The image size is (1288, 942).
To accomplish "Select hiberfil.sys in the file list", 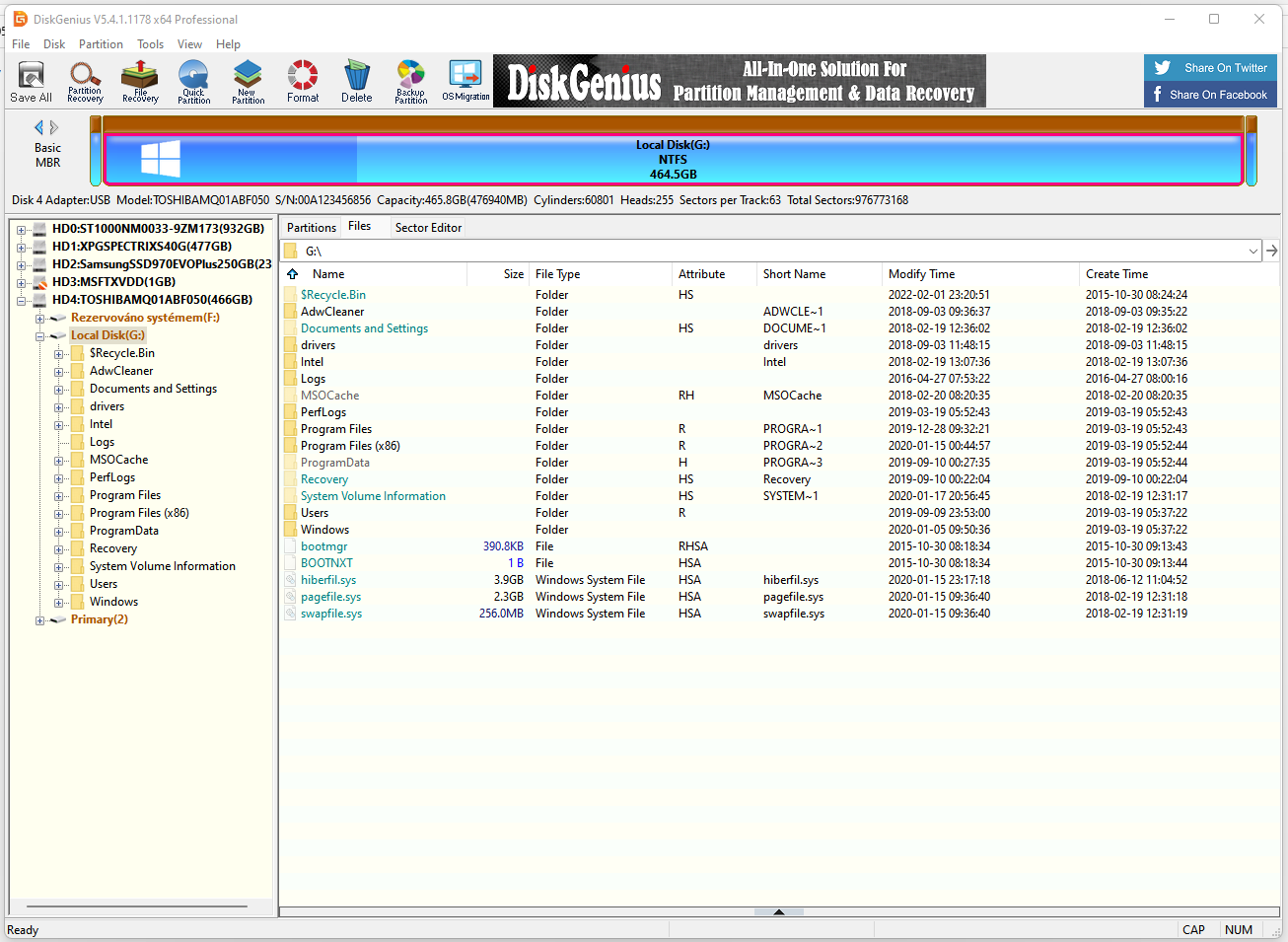I will coord(328,580).
